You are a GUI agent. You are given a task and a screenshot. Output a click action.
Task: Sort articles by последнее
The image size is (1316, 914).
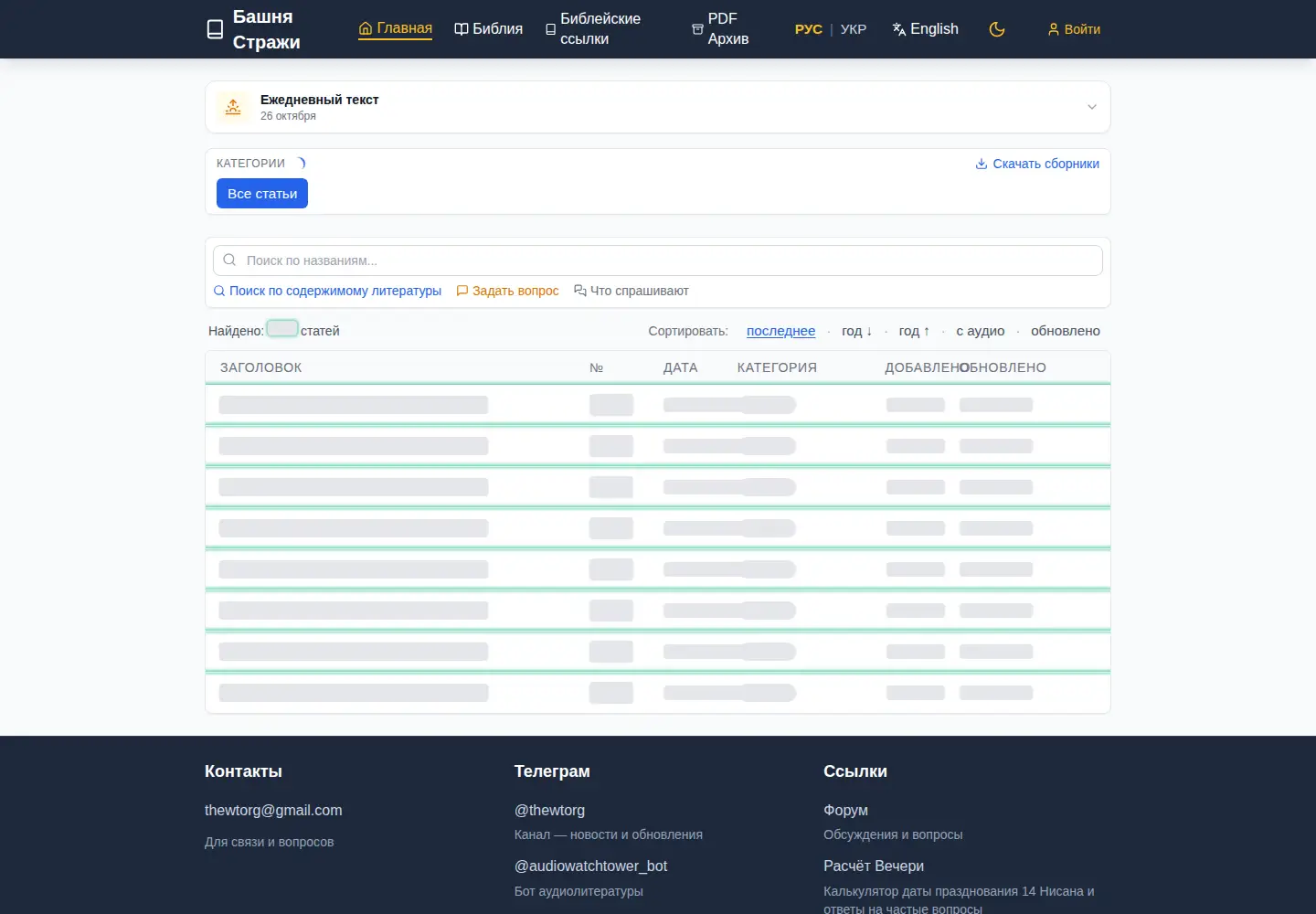click(781, 331)
